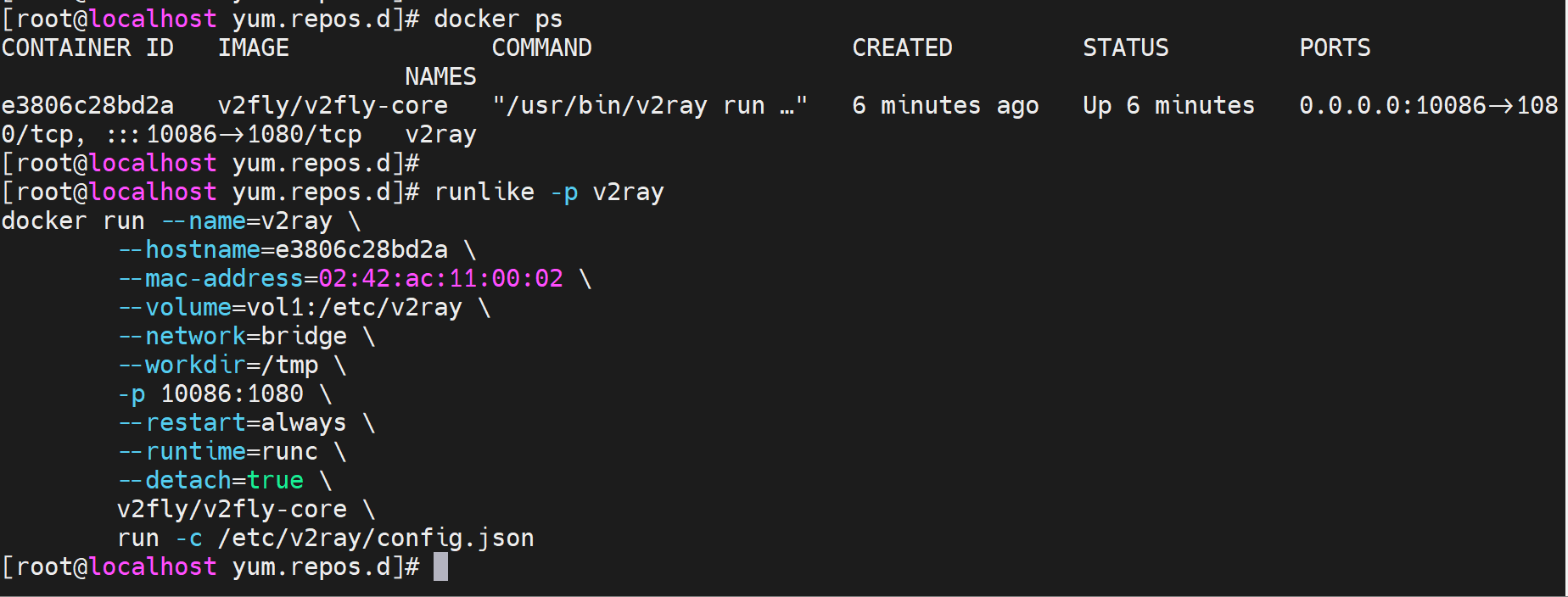Click the container ID e3806c28bd2a in docker ps output
This screenshot has height=597, width=1568.
click(87, 106)
